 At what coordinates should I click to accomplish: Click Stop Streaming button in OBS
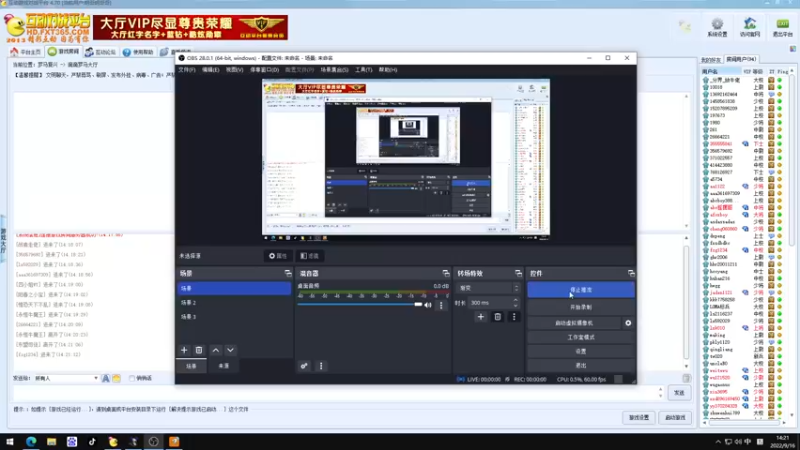[581, 290]
